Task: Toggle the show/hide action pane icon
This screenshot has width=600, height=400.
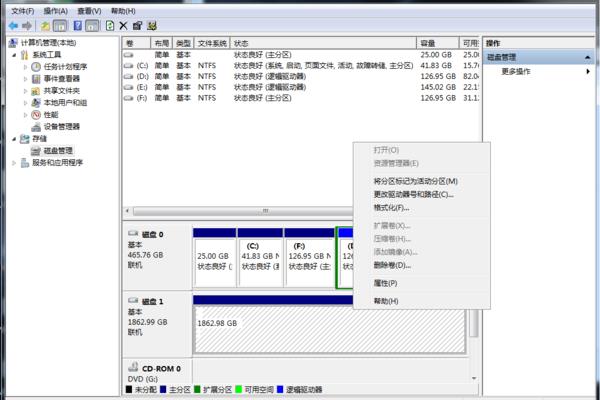Action: click(92, 26)
